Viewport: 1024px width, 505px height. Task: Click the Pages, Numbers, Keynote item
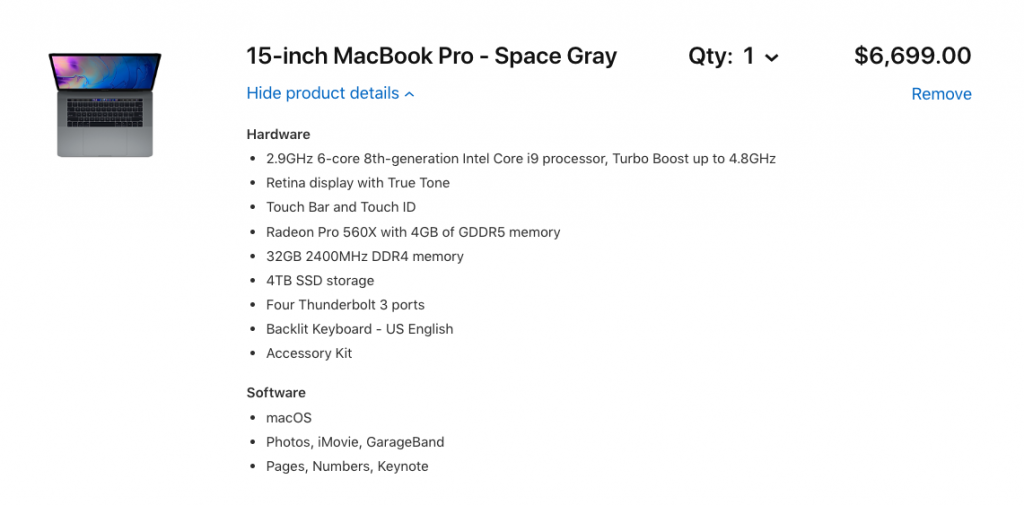coord(347,466)
